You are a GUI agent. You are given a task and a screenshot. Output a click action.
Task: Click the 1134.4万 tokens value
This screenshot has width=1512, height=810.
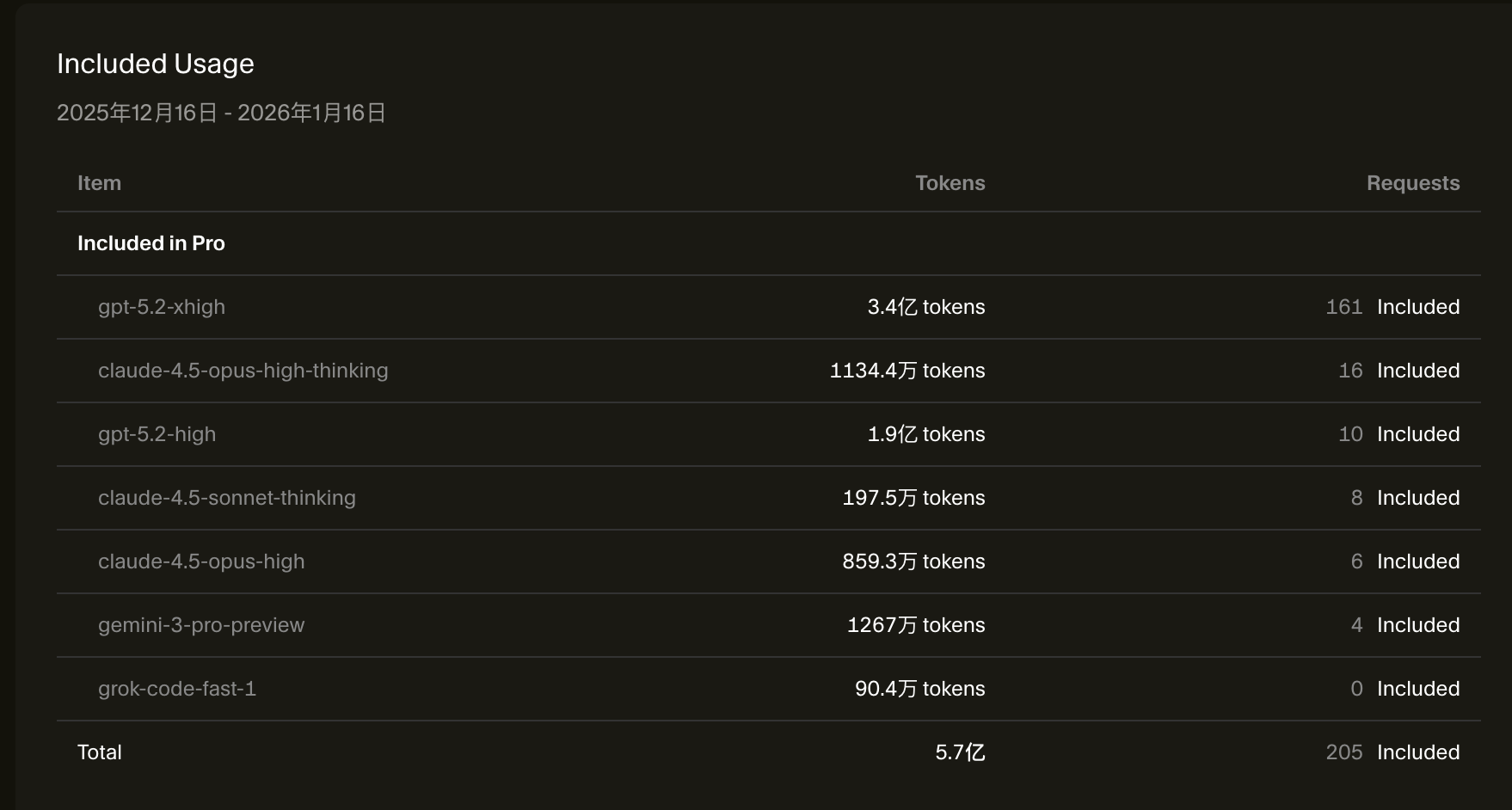(907, 371)
